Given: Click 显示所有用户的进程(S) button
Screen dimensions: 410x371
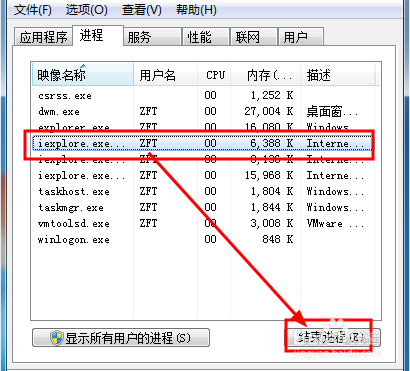Looking at the screenshot, I should coord(121,338).
